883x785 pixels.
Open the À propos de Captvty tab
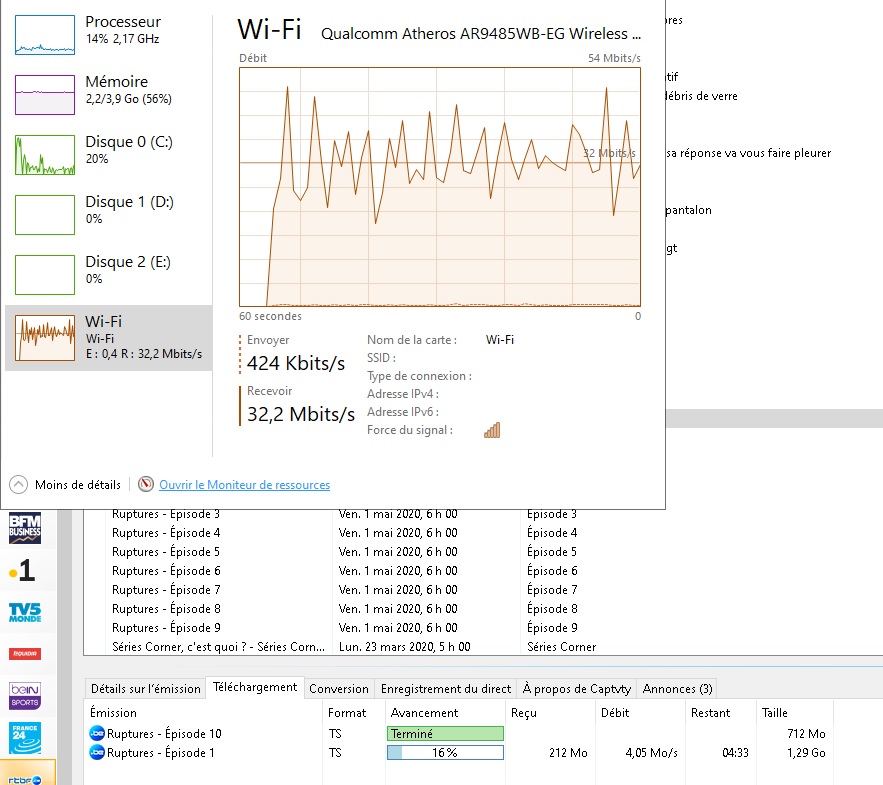point(577,689)
